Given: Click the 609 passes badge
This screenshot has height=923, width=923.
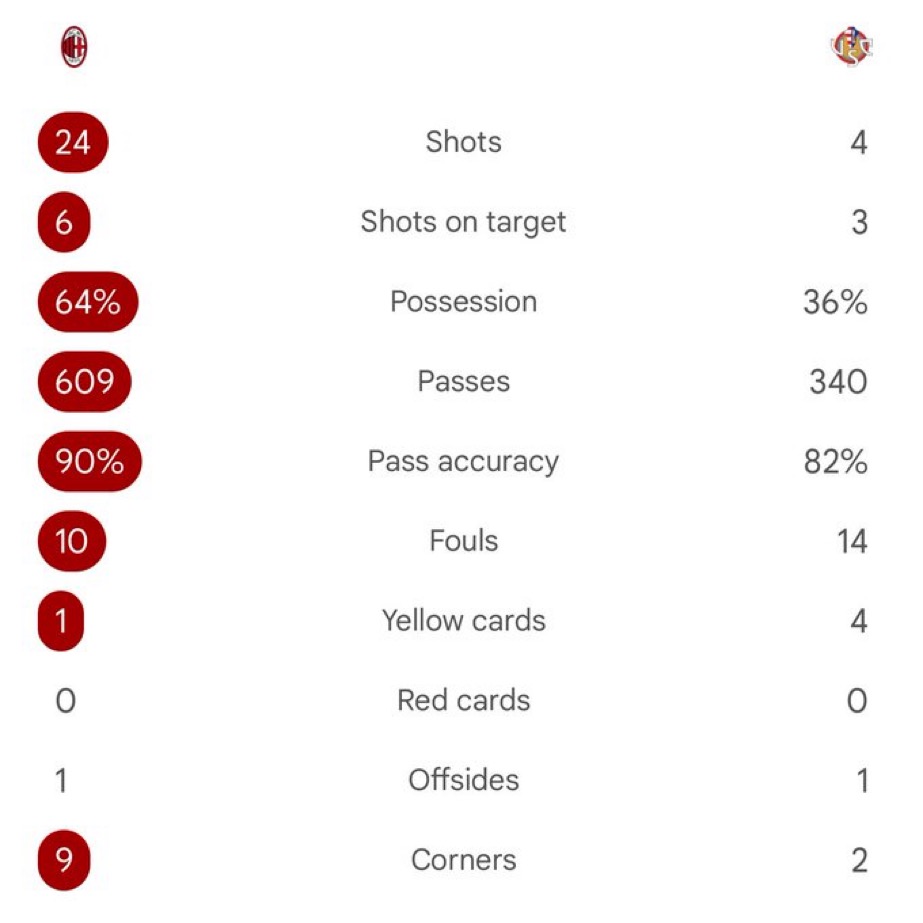Looking at the screenshot, I should click(85, 381).
